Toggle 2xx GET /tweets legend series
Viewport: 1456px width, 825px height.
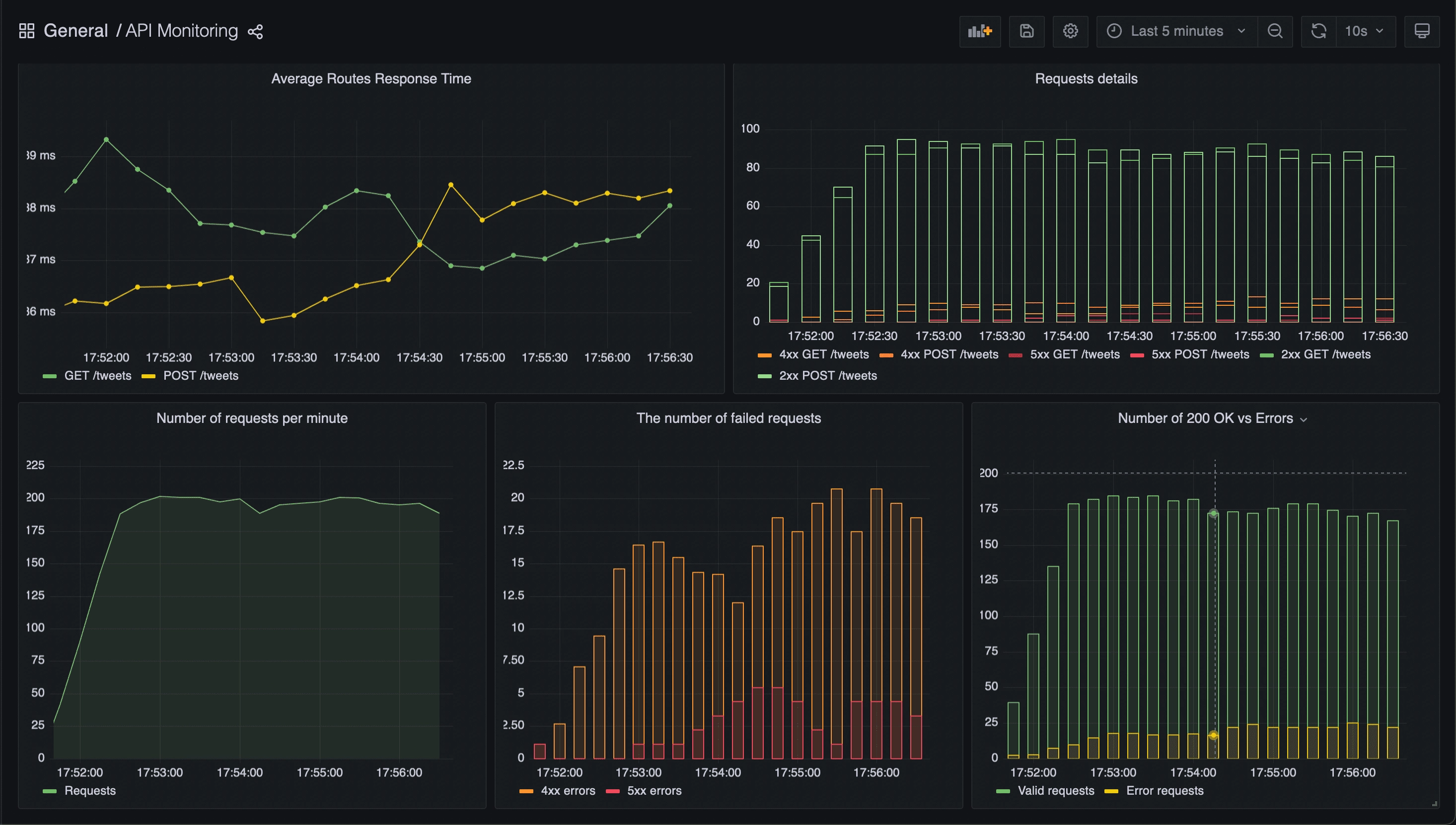pos(1326,354)
